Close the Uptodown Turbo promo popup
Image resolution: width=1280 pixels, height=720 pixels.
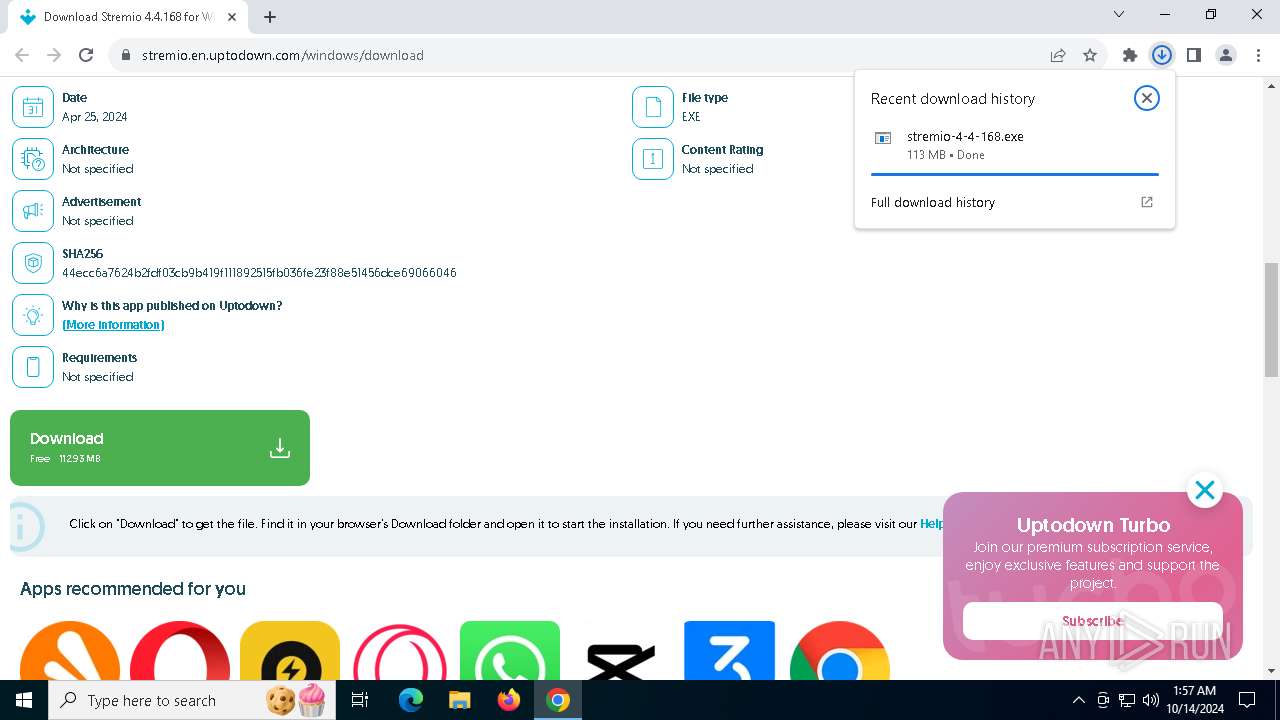(1205, 490)
